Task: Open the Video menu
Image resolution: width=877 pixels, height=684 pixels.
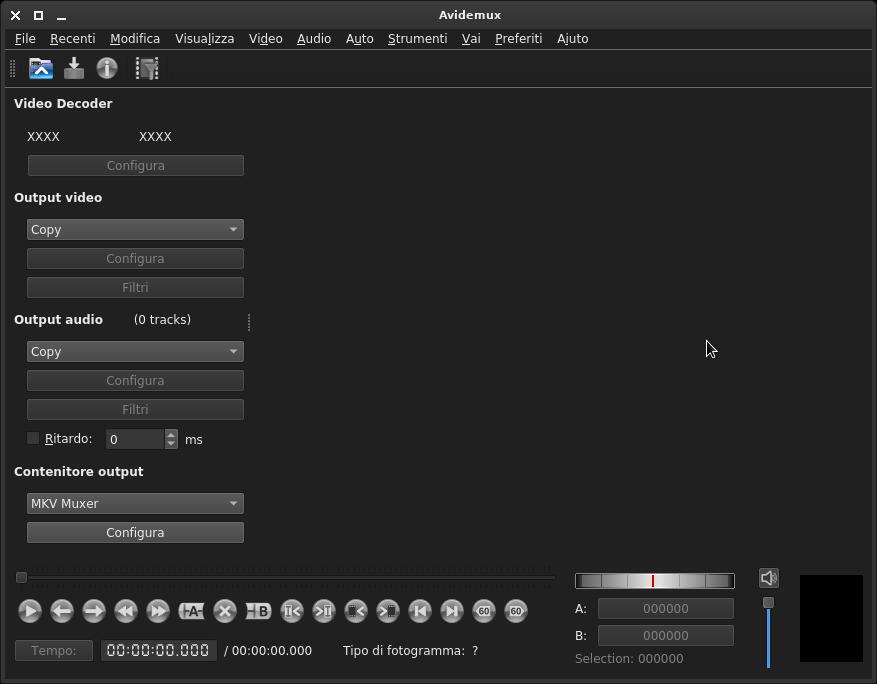Action: pos(266,39)
